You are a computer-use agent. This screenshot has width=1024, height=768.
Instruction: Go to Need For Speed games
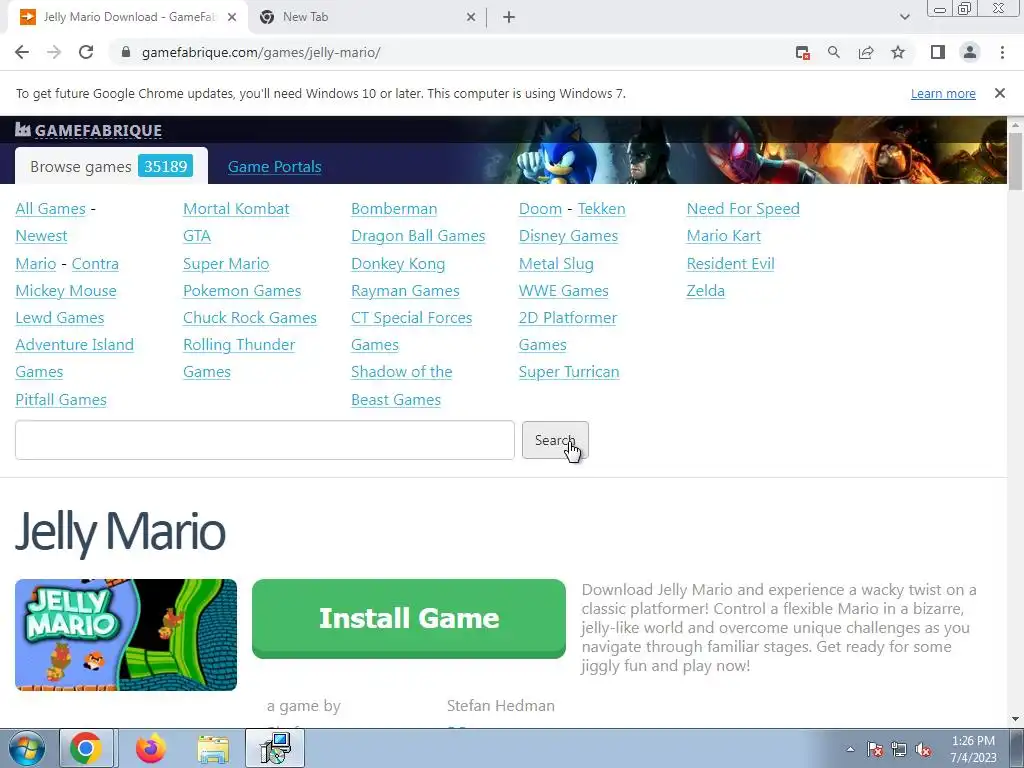coord(743,208)
